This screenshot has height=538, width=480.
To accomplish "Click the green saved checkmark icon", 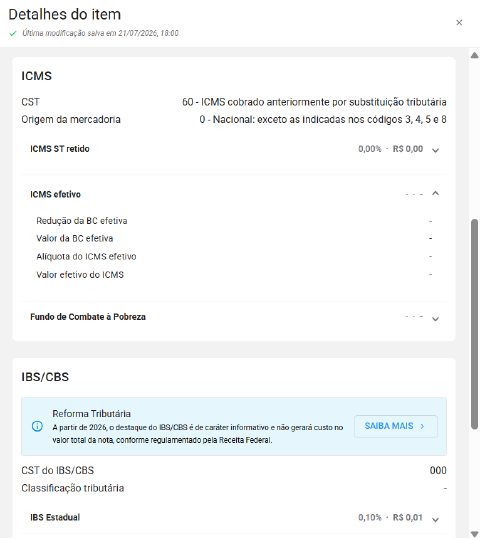I will (13, 34).
